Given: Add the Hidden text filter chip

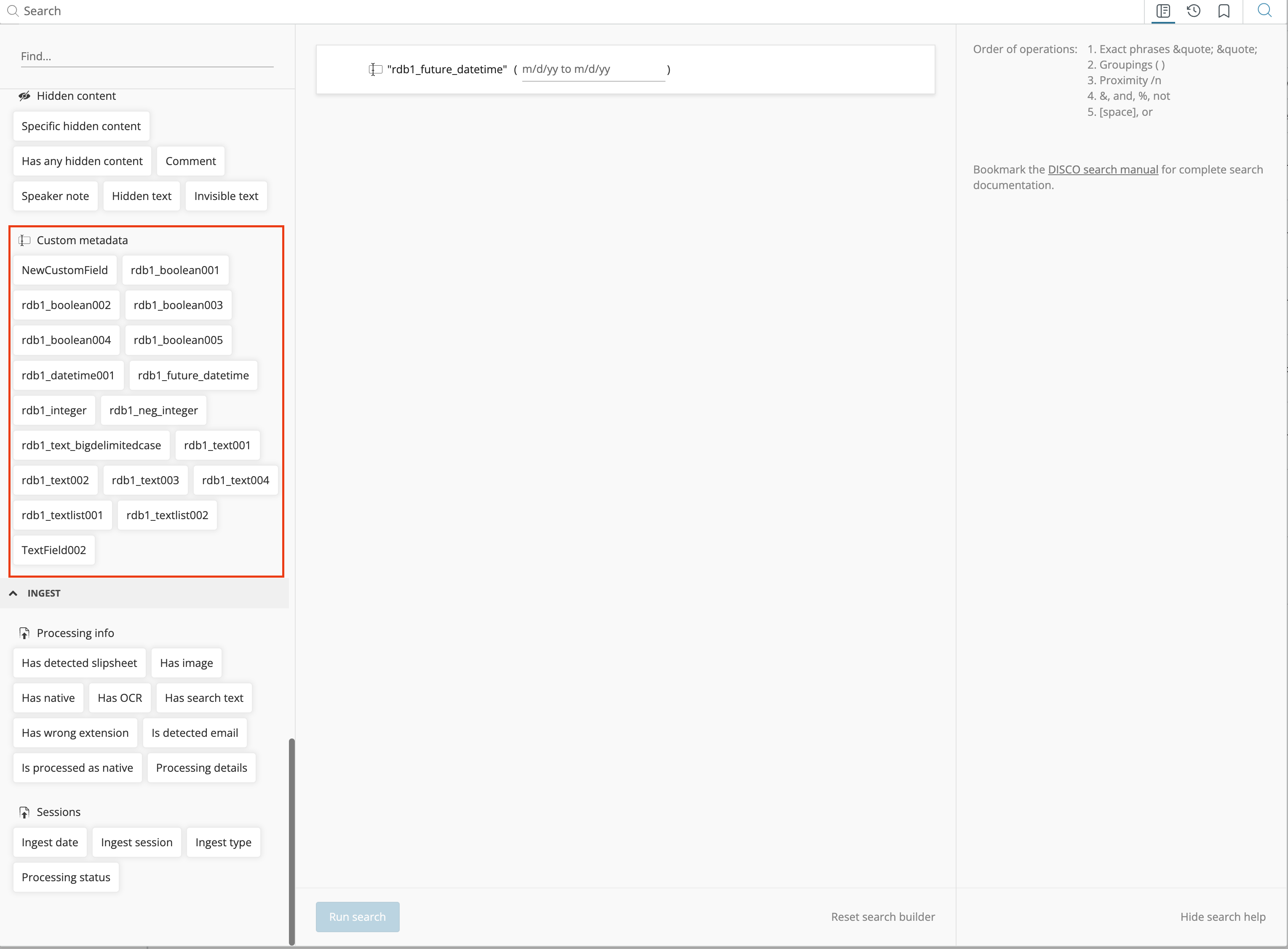Looking at the screenshot, I should pyautogui.click(x=142, y=196).
